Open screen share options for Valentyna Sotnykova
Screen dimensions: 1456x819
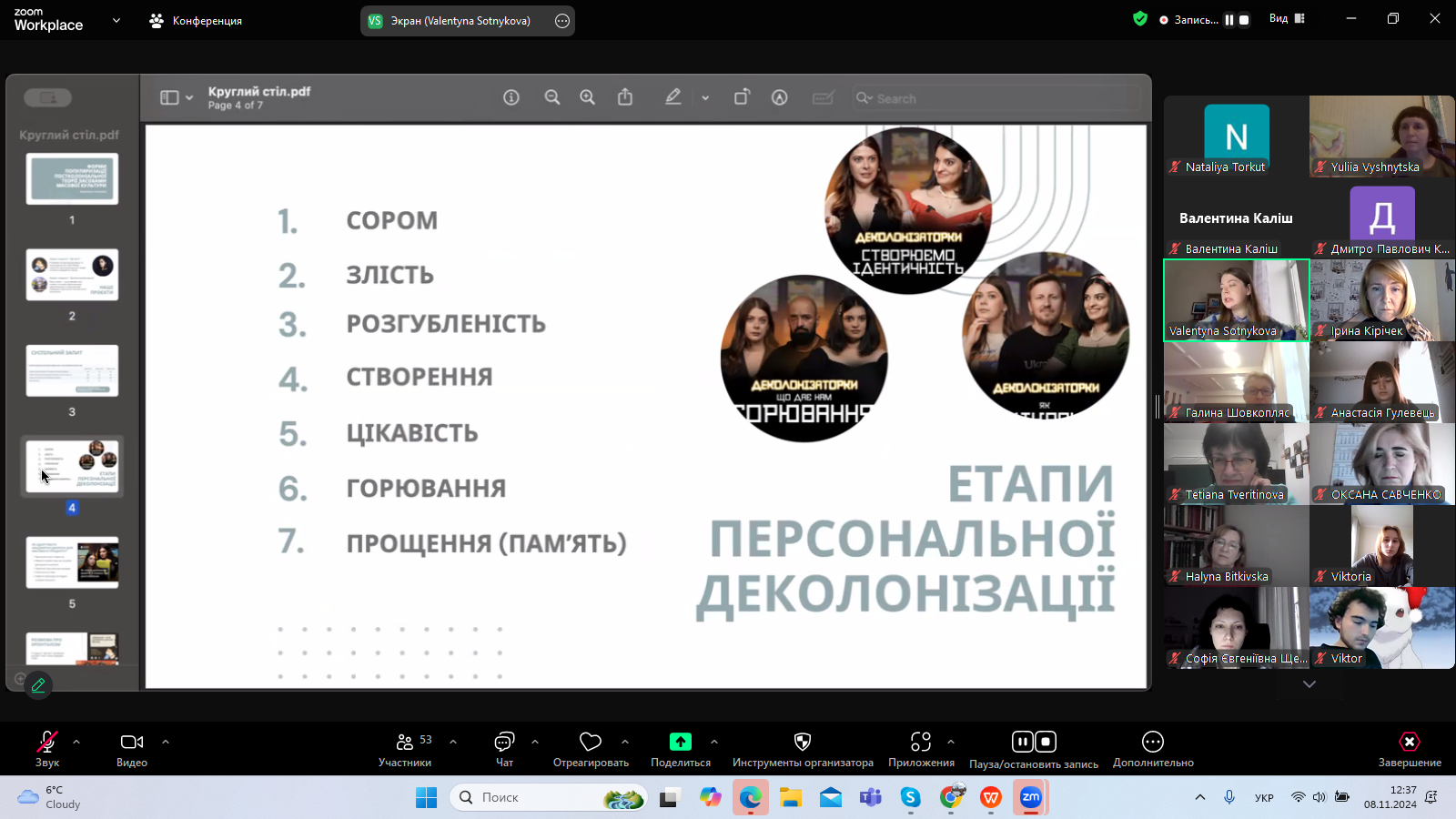(x=562, y=21)
